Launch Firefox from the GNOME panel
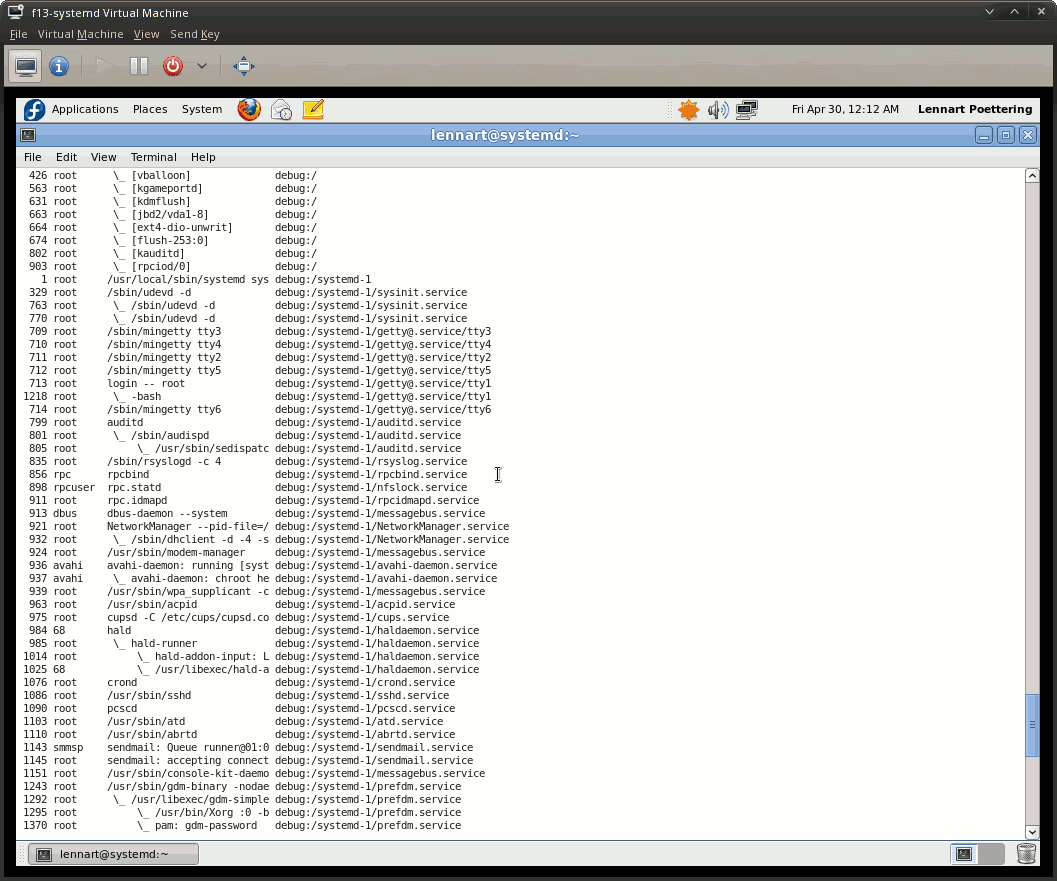This screenshot has height=881, width=1057. click(x=249, y=109)
